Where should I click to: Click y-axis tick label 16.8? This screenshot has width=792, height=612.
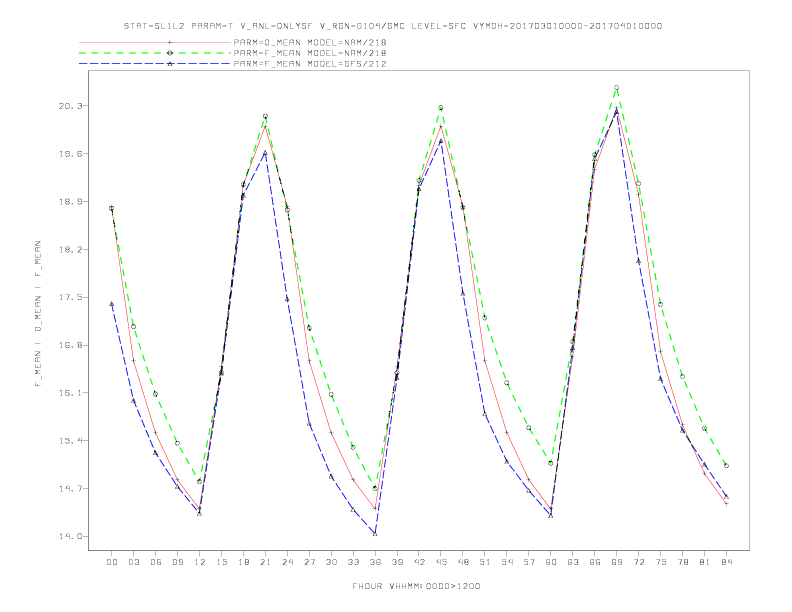(x=70, y=345)
